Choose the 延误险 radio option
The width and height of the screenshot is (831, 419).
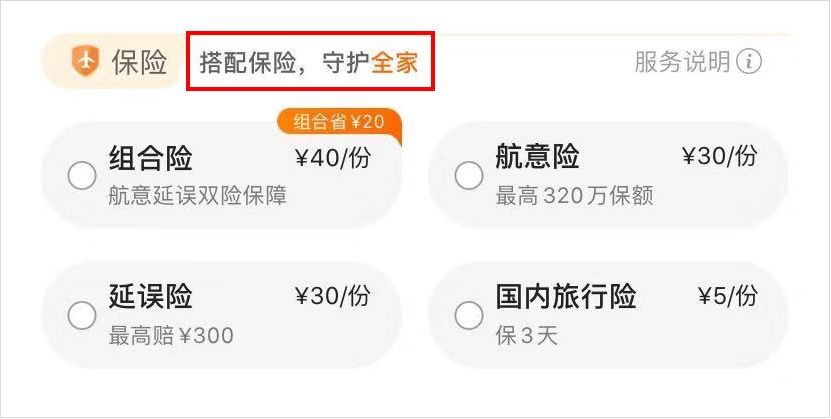point(82,316)
